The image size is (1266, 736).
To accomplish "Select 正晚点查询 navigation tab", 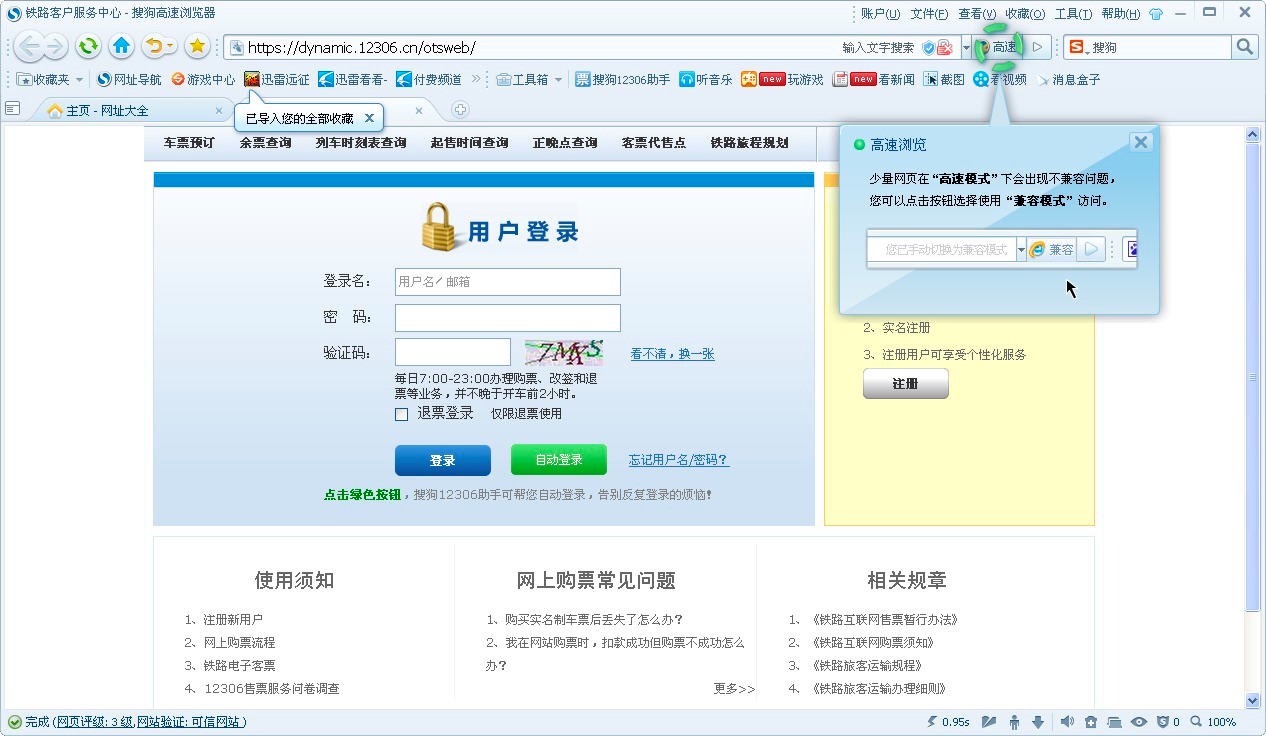I will point(565,143).
